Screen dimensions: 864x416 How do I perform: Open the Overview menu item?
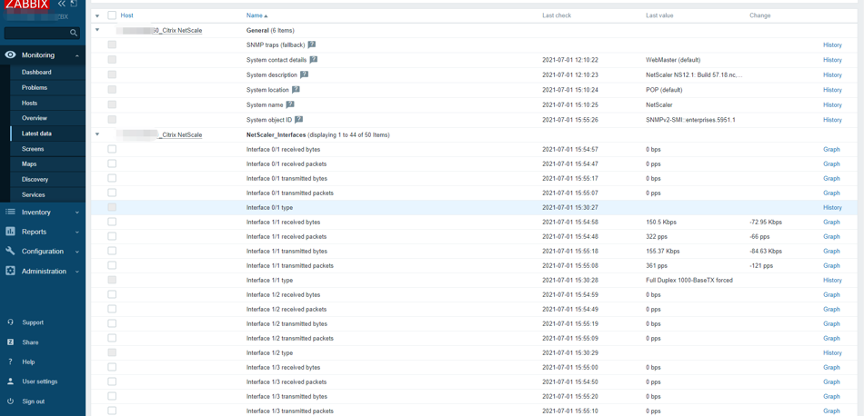pyautogui.click(x=34, y=118)
